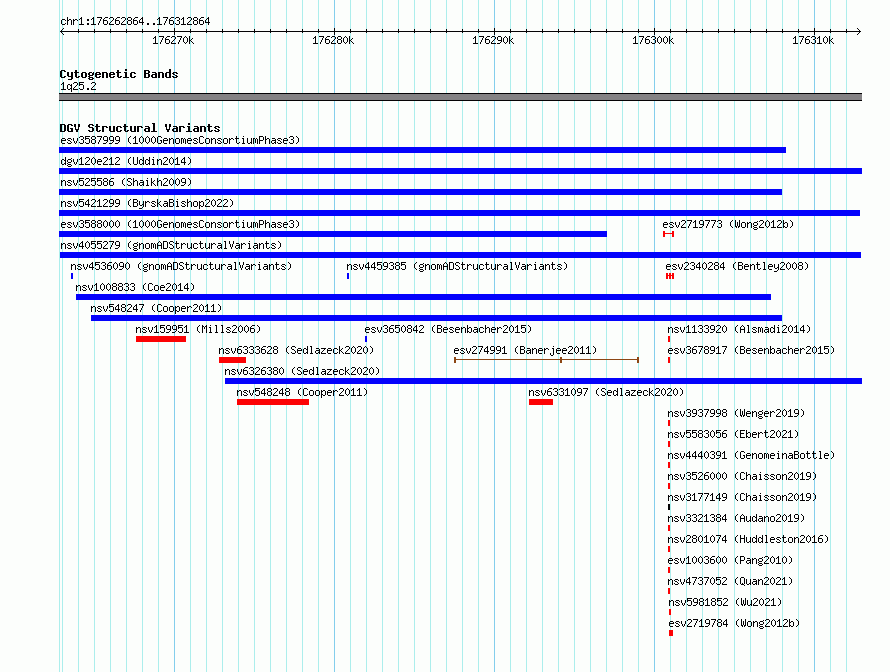Click the blue bar under nsv1008833

[x=423, y=297]
